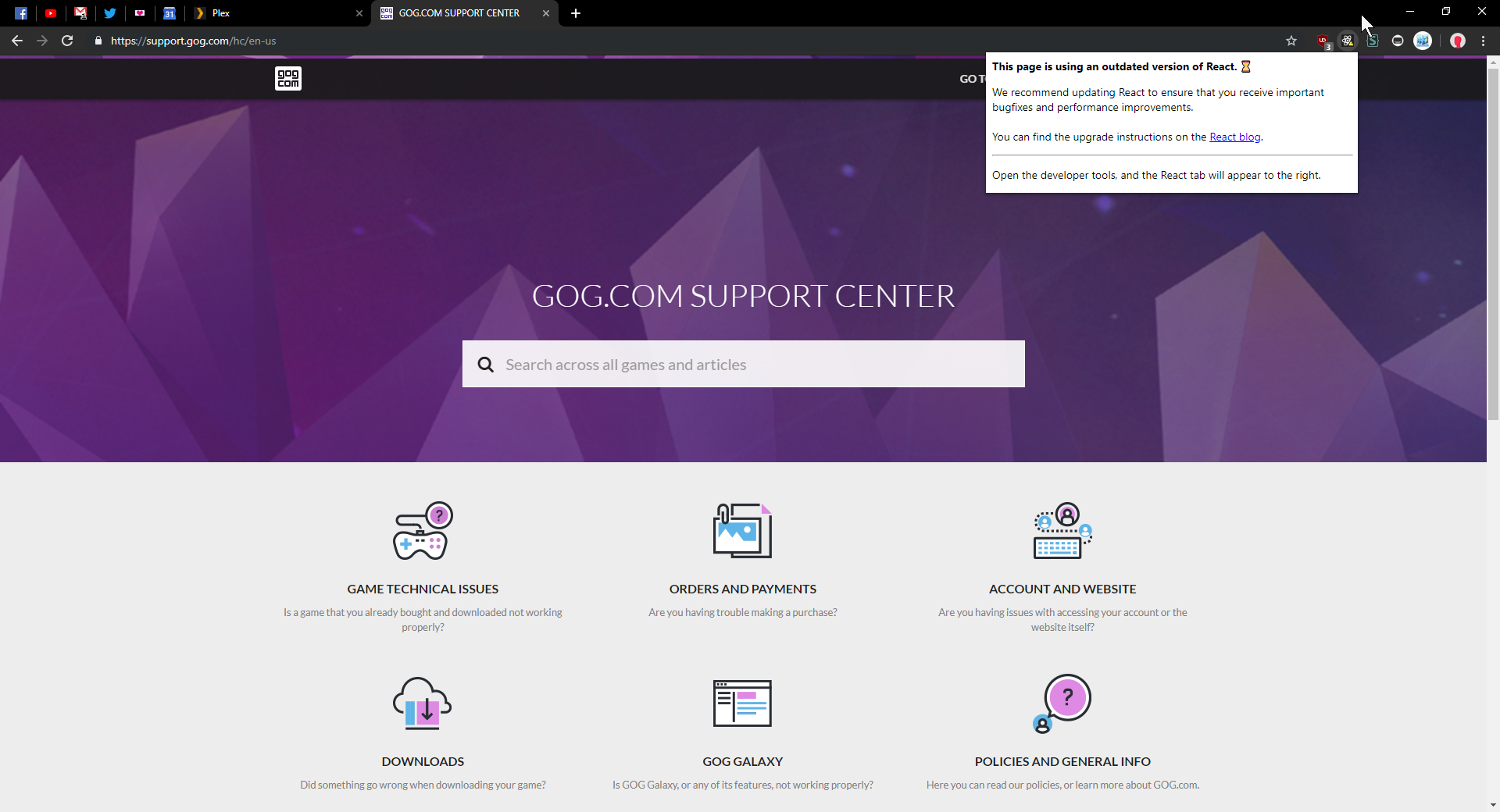Open the pinned Google Calendar tab

click(170, 13)
